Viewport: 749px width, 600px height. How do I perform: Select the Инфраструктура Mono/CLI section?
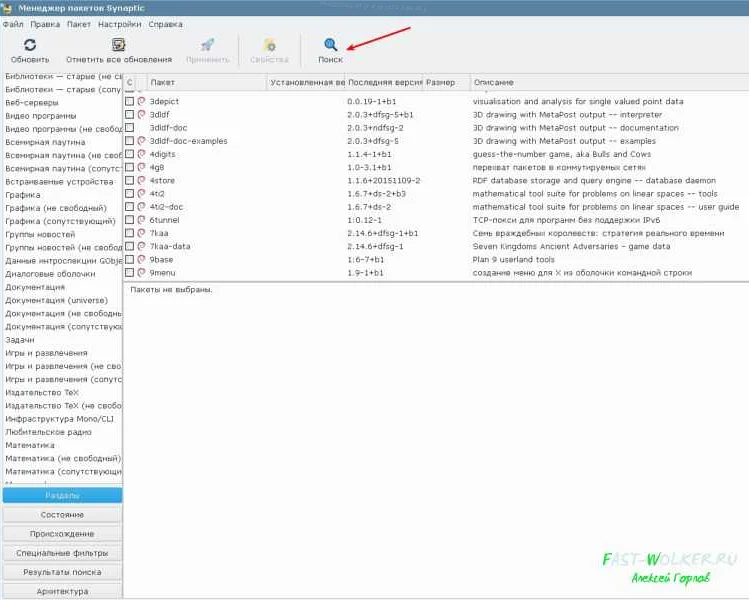(60, 419)
